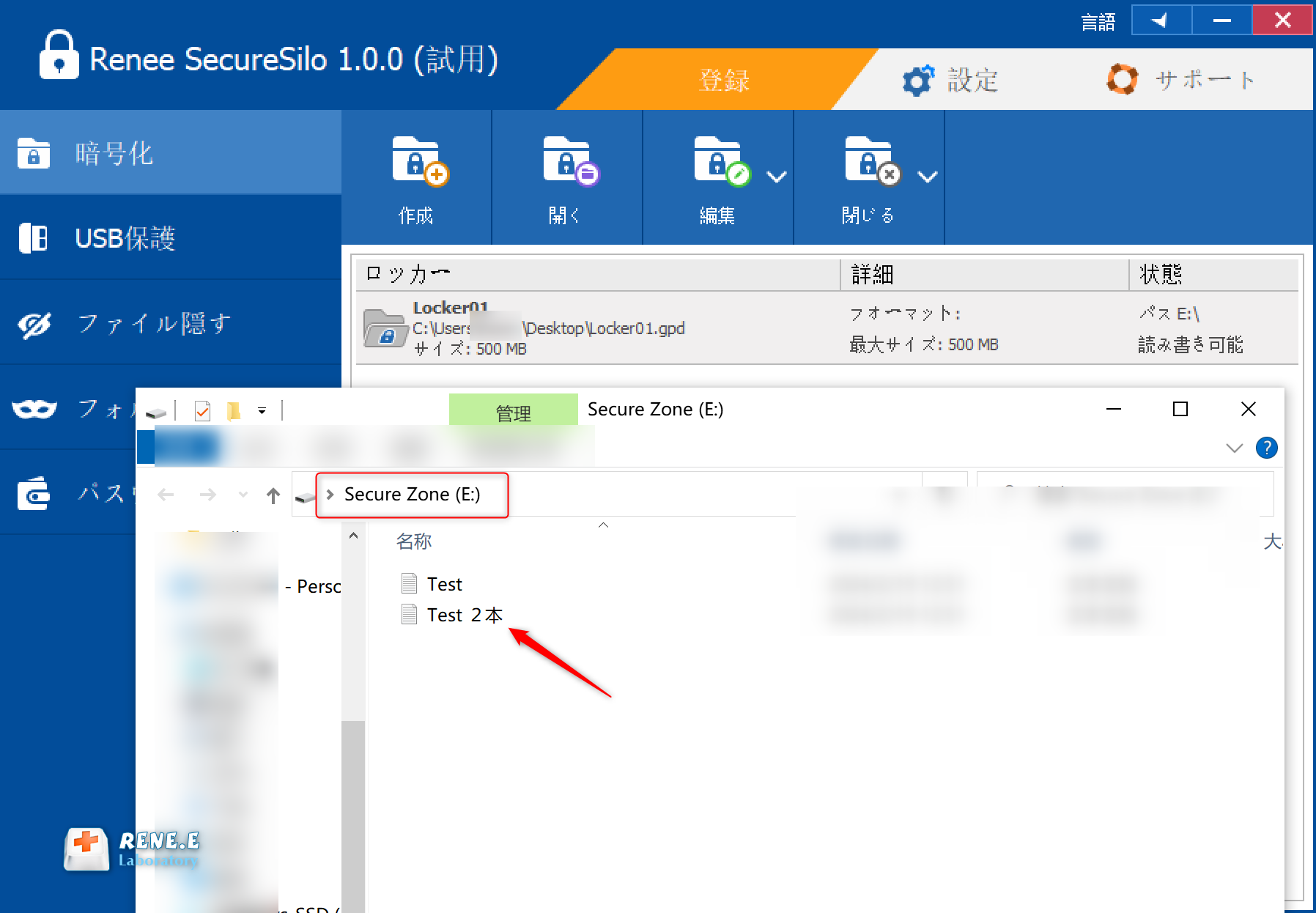Click the 名称 column header in Explorer
Image resolution: width=1316 pixels, height=913 pixels.
pyautogui.click(x=414, y=541)
